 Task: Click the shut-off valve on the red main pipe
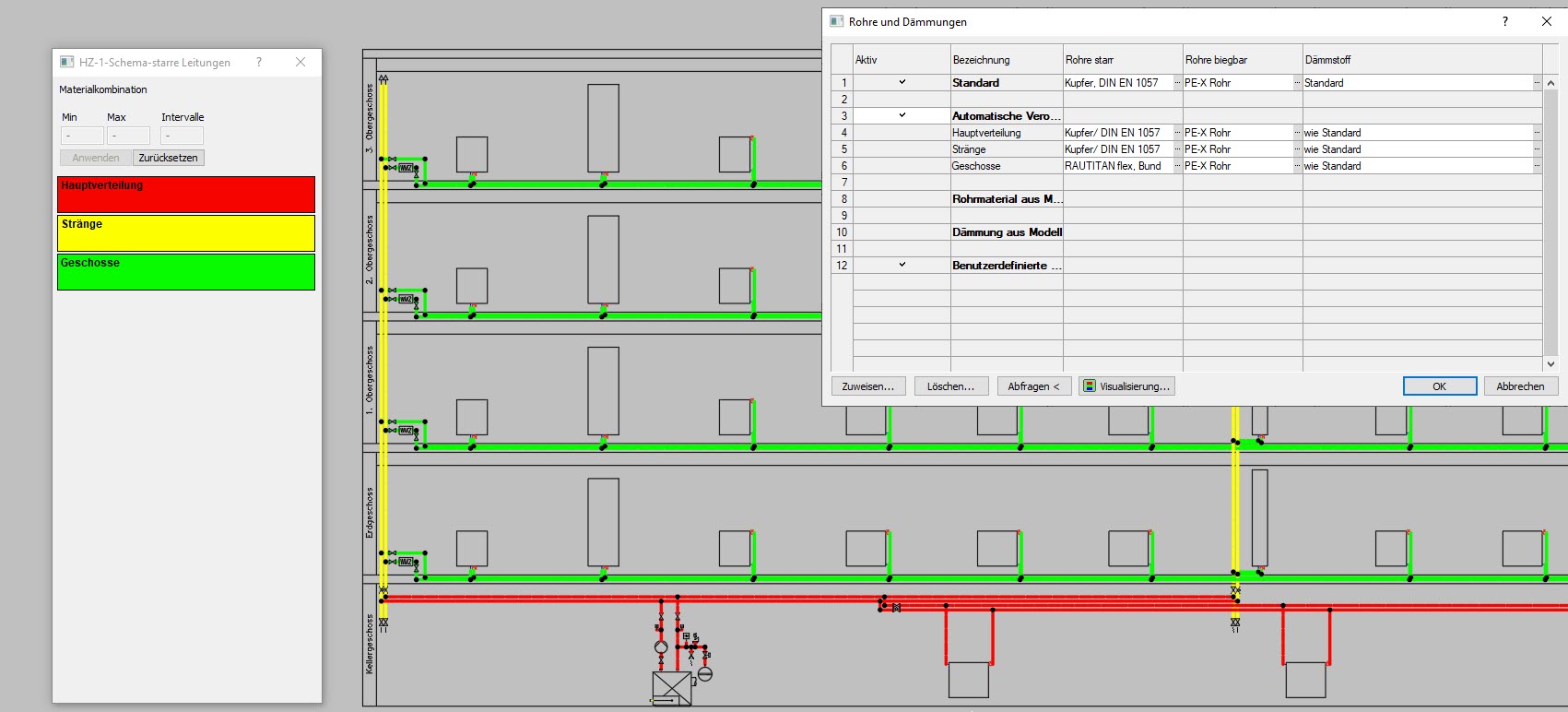(896, 608)
